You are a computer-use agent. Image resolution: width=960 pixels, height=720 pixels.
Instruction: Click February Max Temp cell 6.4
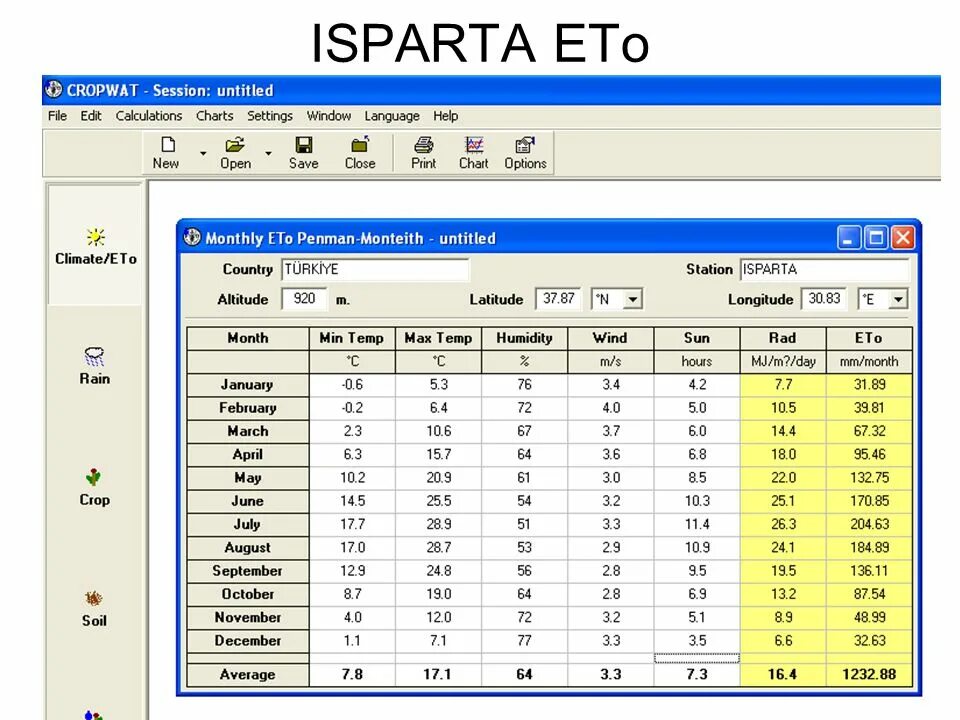438,408
